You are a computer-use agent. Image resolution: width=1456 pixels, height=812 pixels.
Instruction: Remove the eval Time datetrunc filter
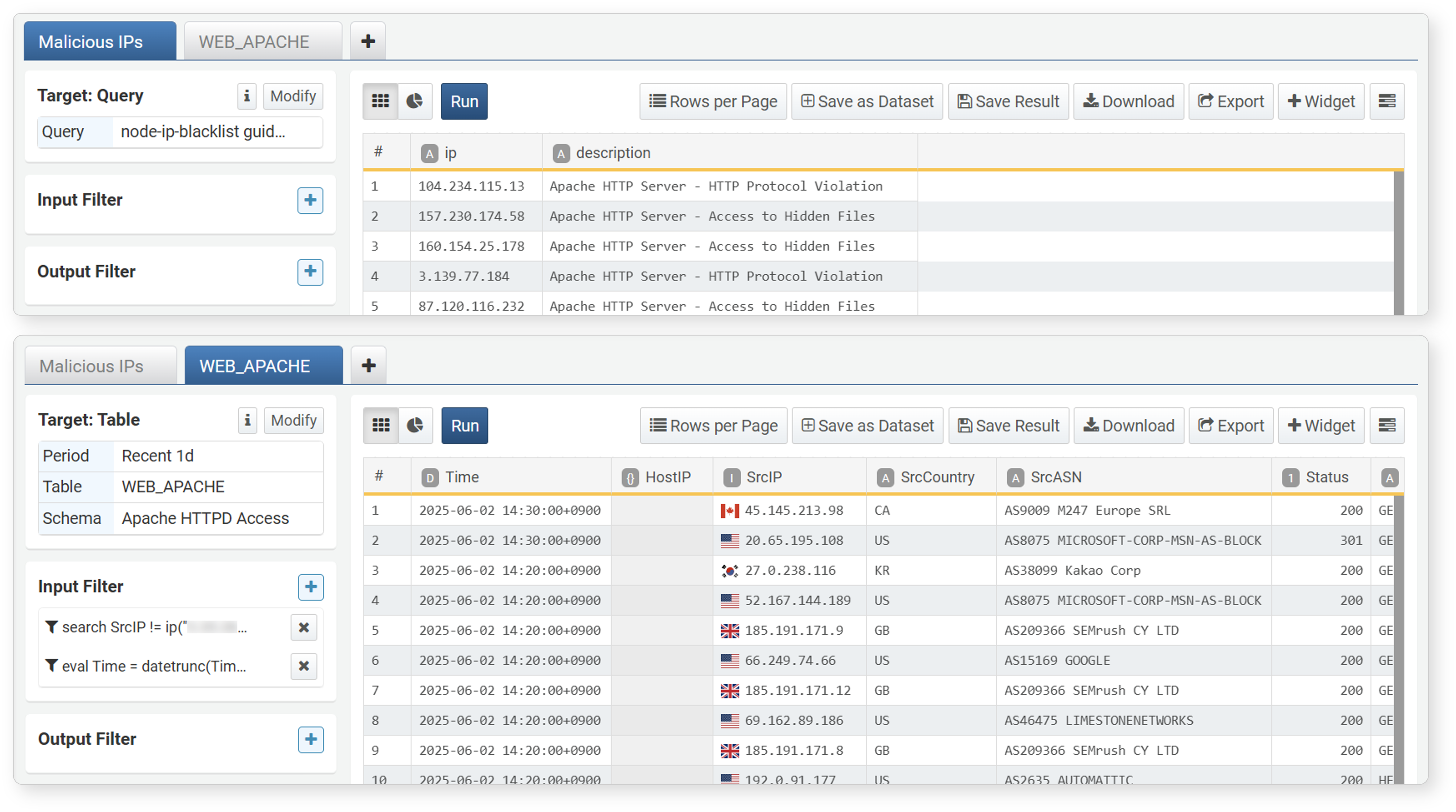coord(304,666)
